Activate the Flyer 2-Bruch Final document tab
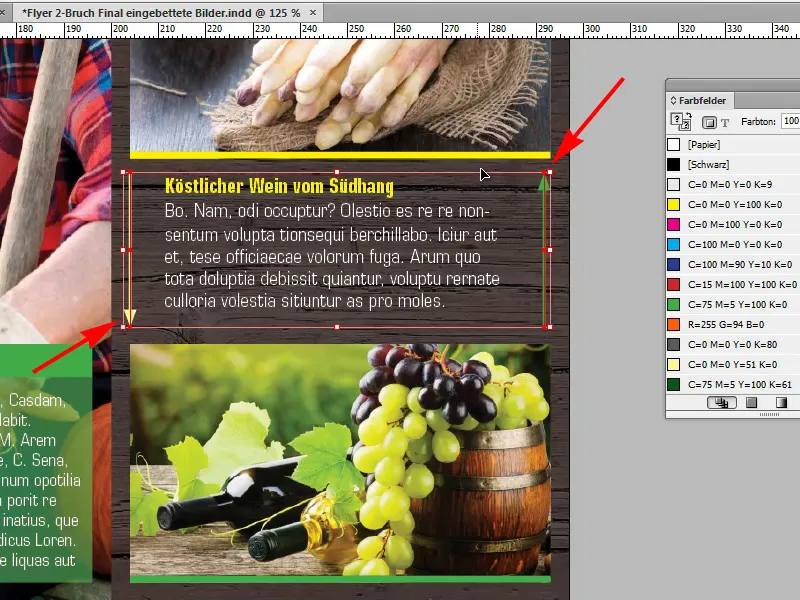 click(x=161, y=13)
